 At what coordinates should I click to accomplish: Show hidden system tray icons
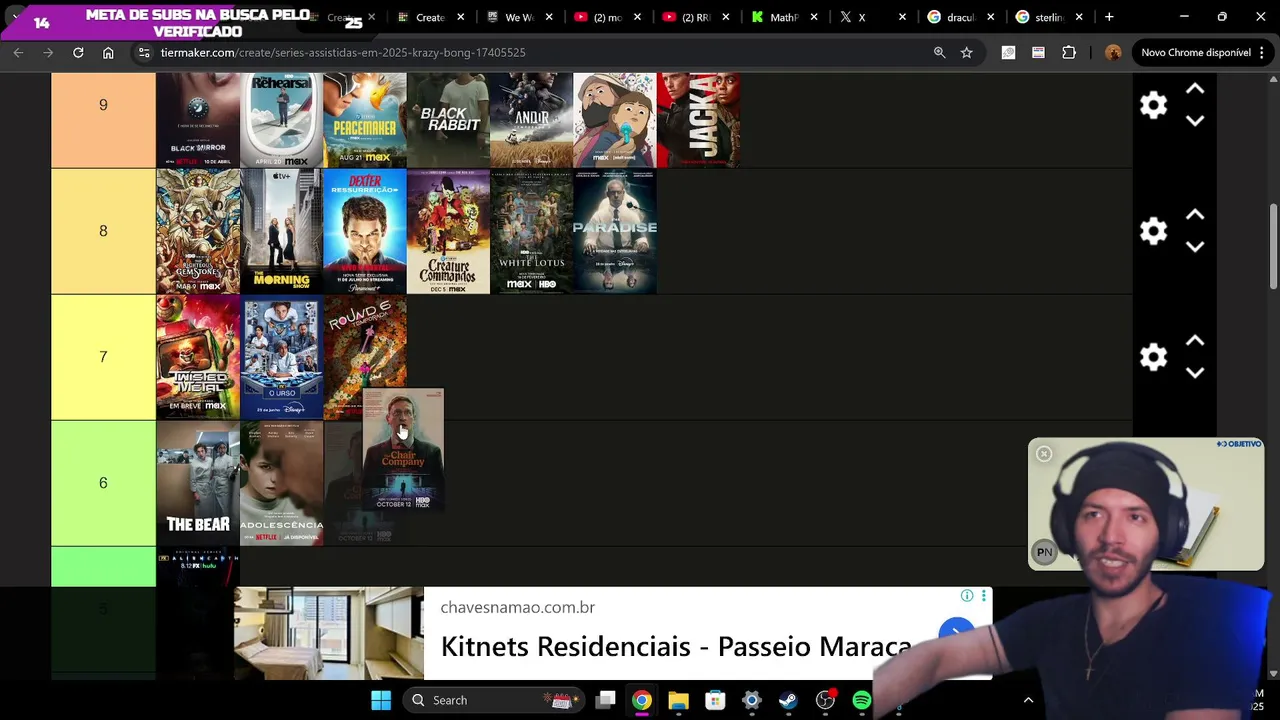pyautogui.click(x=1028, y=700)
